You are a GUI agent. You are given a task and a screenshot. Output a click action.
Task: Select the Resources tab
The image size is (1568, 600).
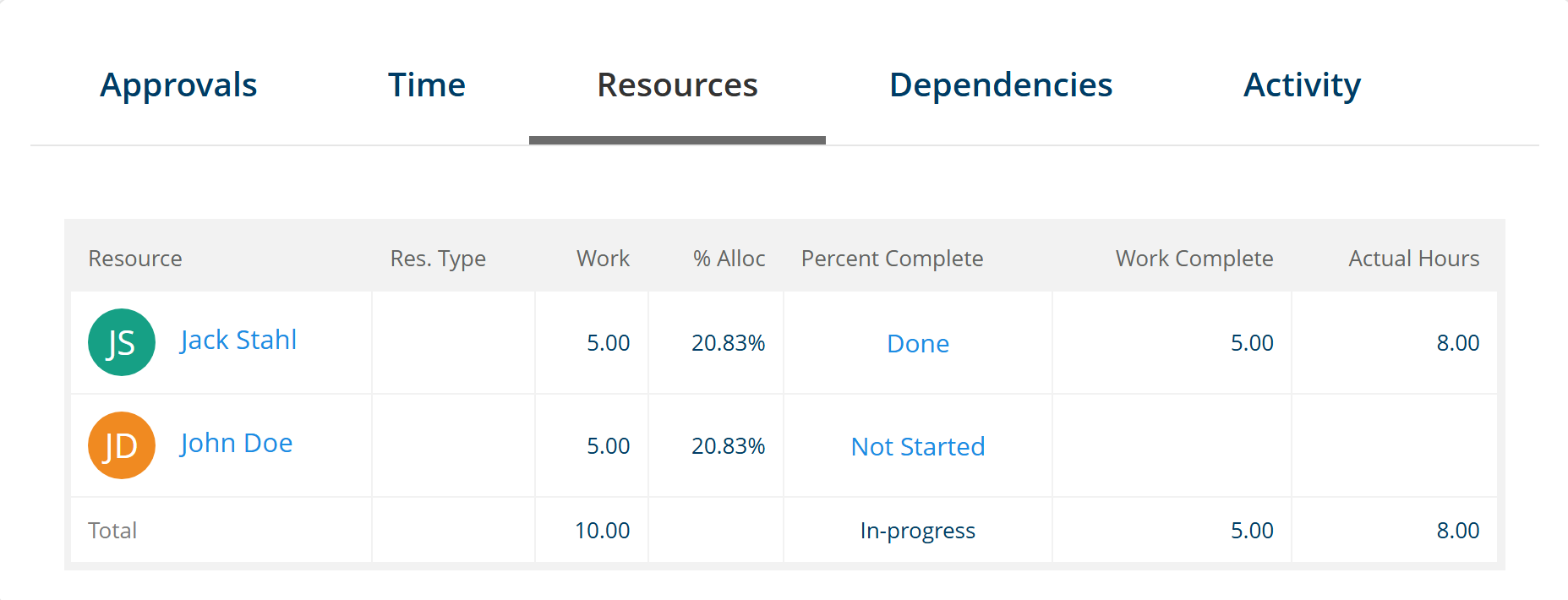(x=677, y=85)
